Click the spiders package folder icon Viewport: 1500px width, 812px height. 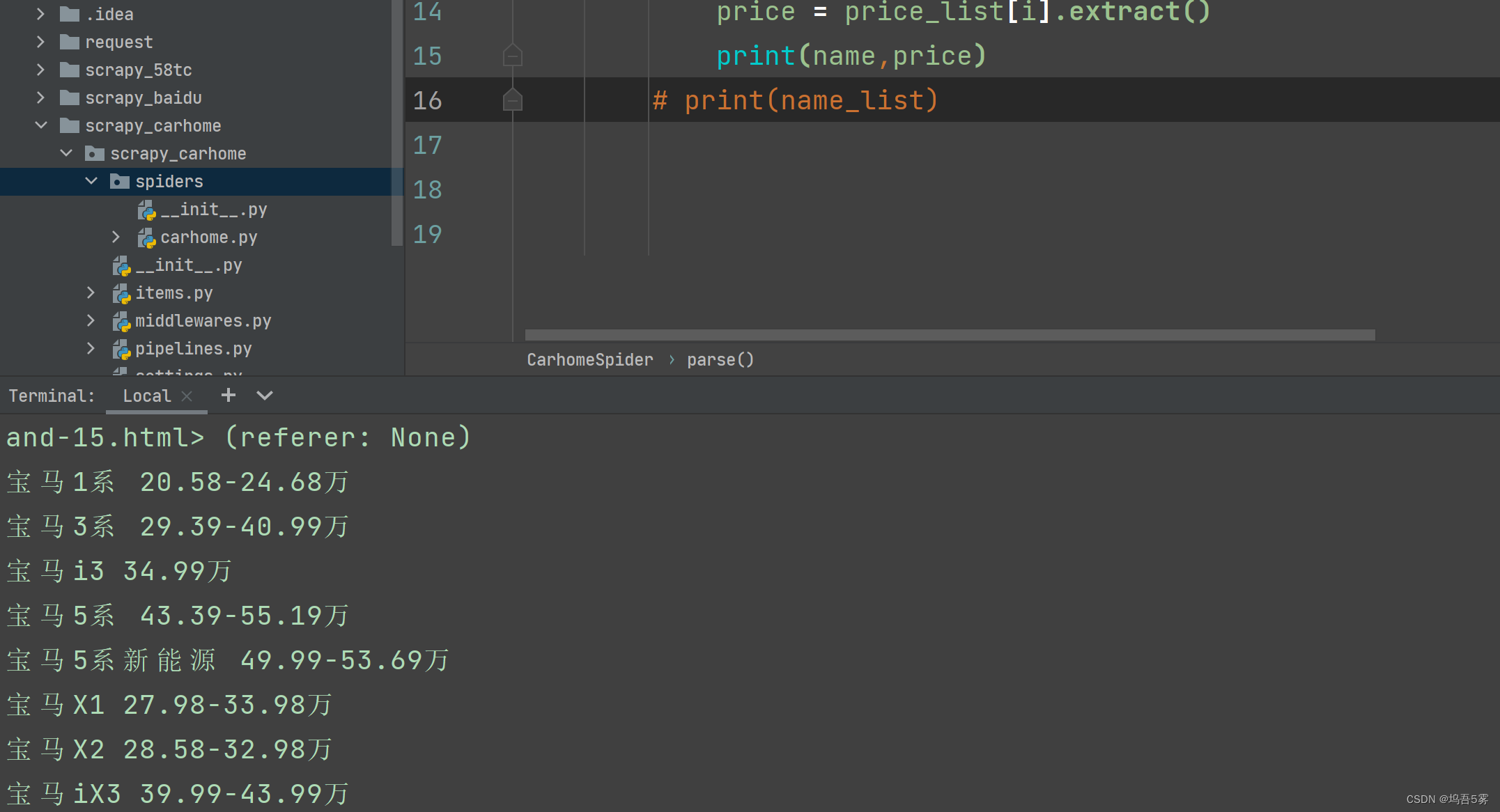(x=119, y=182)
